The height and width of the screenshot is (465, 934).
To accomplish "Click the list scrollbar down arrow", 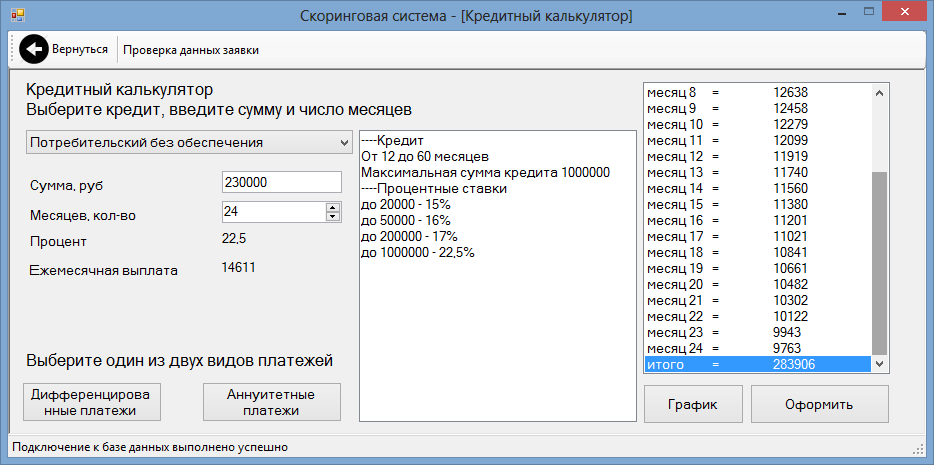I will click(879, 363).
